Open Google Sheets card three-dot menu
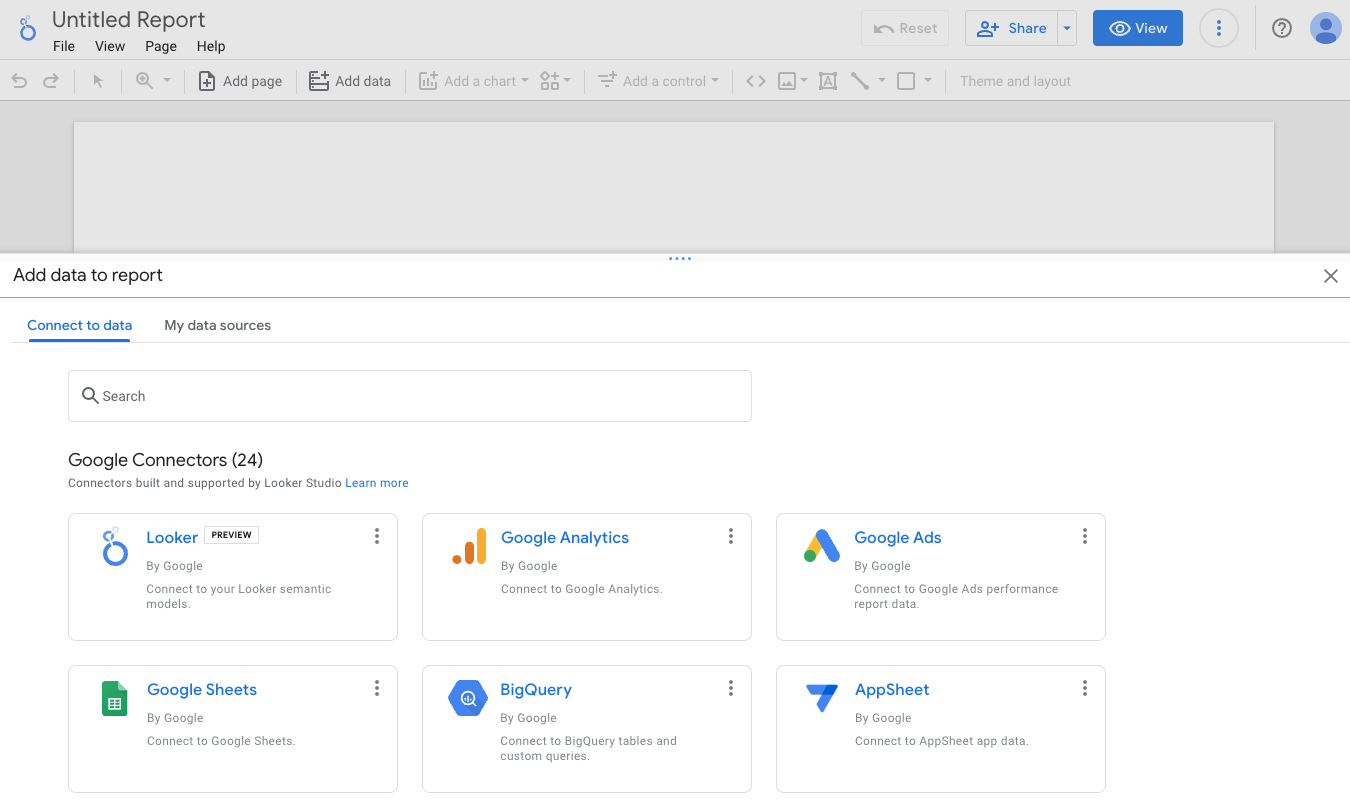Screen dimensions: 1350x803 tap(377, 688)
